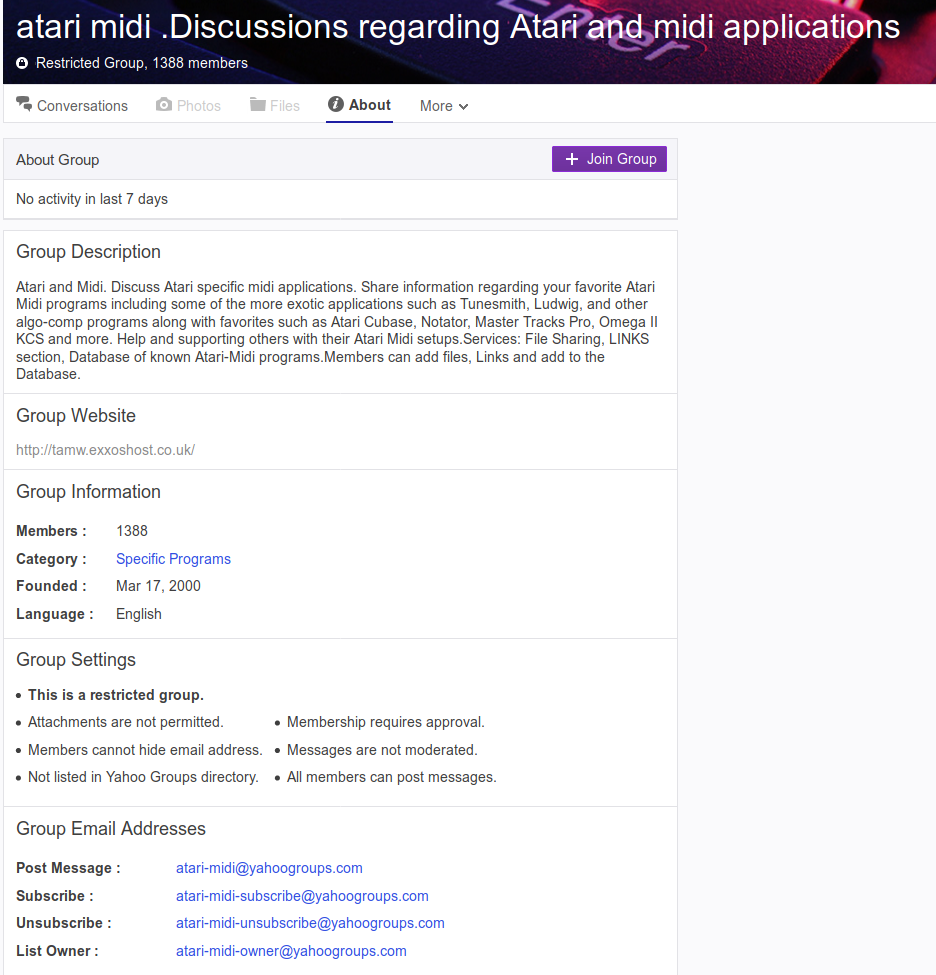
Task: Click the 'Founded :' label
Action: (x=52, y=586)
